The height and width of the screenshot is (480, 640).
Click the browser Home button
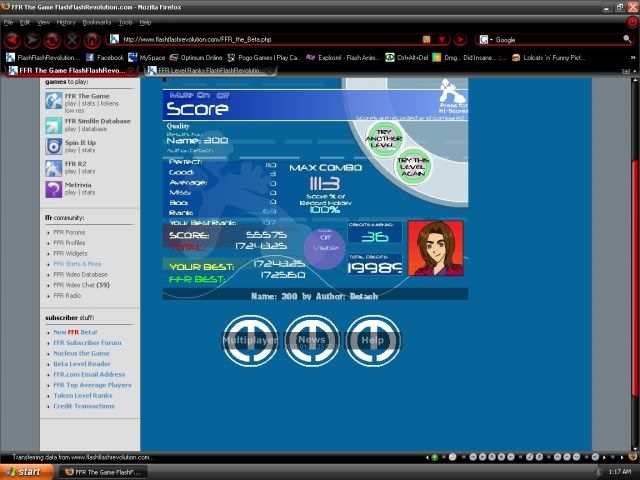[x=92, y=40]
